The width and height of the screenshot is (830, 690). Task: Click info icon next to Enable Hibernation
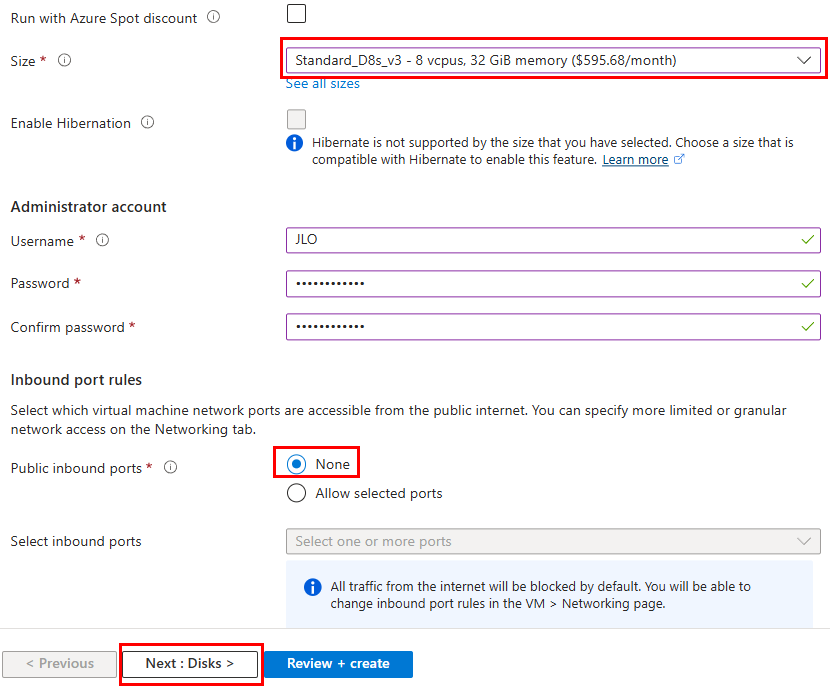(148, 123)
